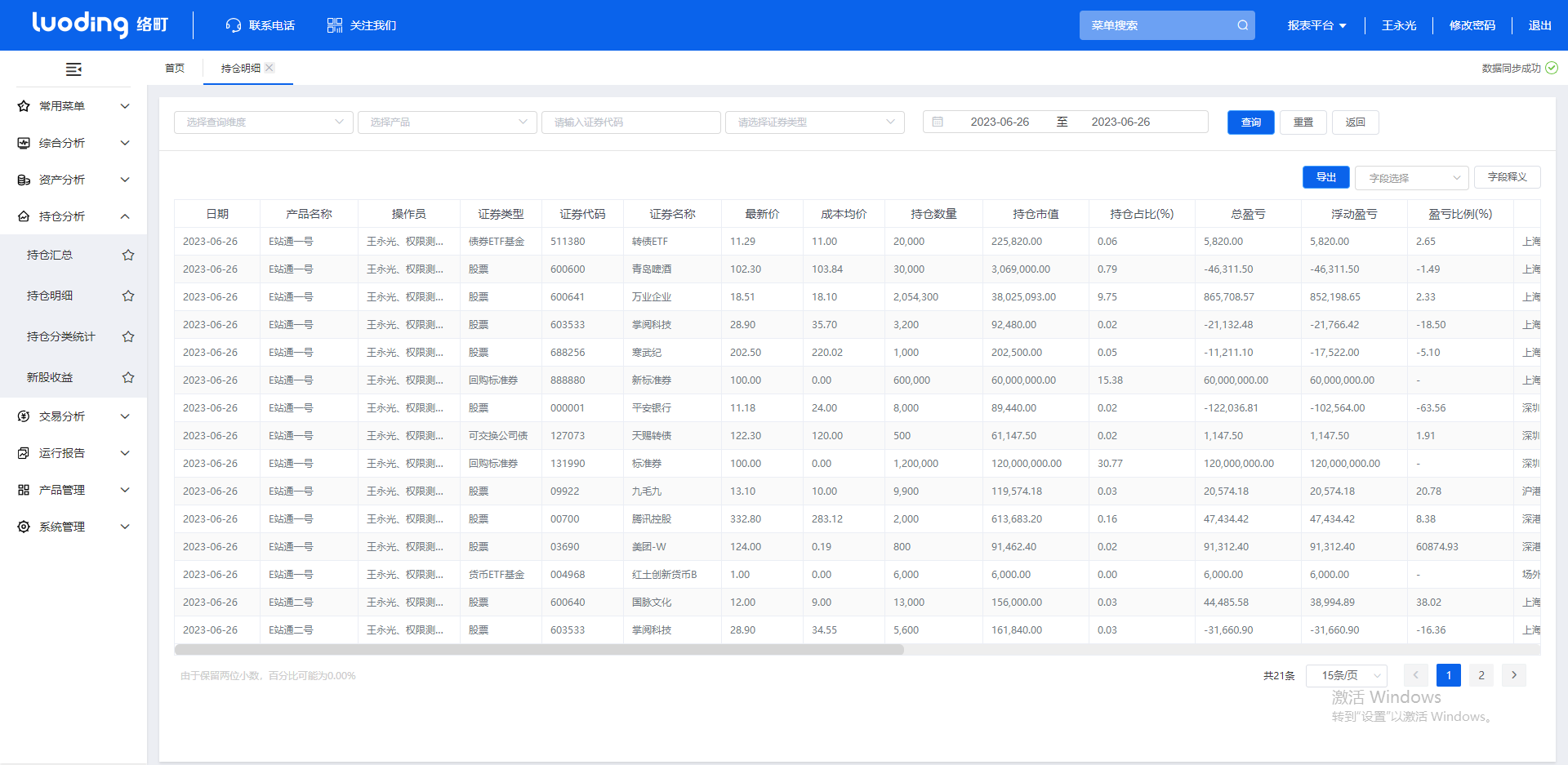Open the 选择产品 dropdown

[x=448, y=122]
